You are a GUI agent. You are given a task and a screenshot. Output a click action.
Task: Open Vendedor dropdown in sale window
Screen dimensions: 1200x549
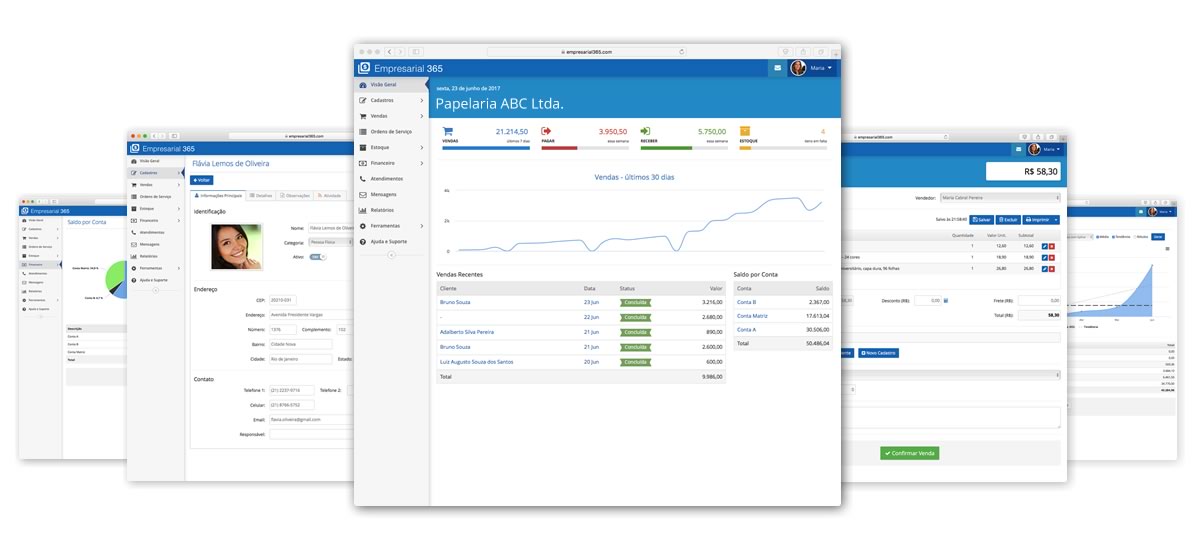coord(999,198)
